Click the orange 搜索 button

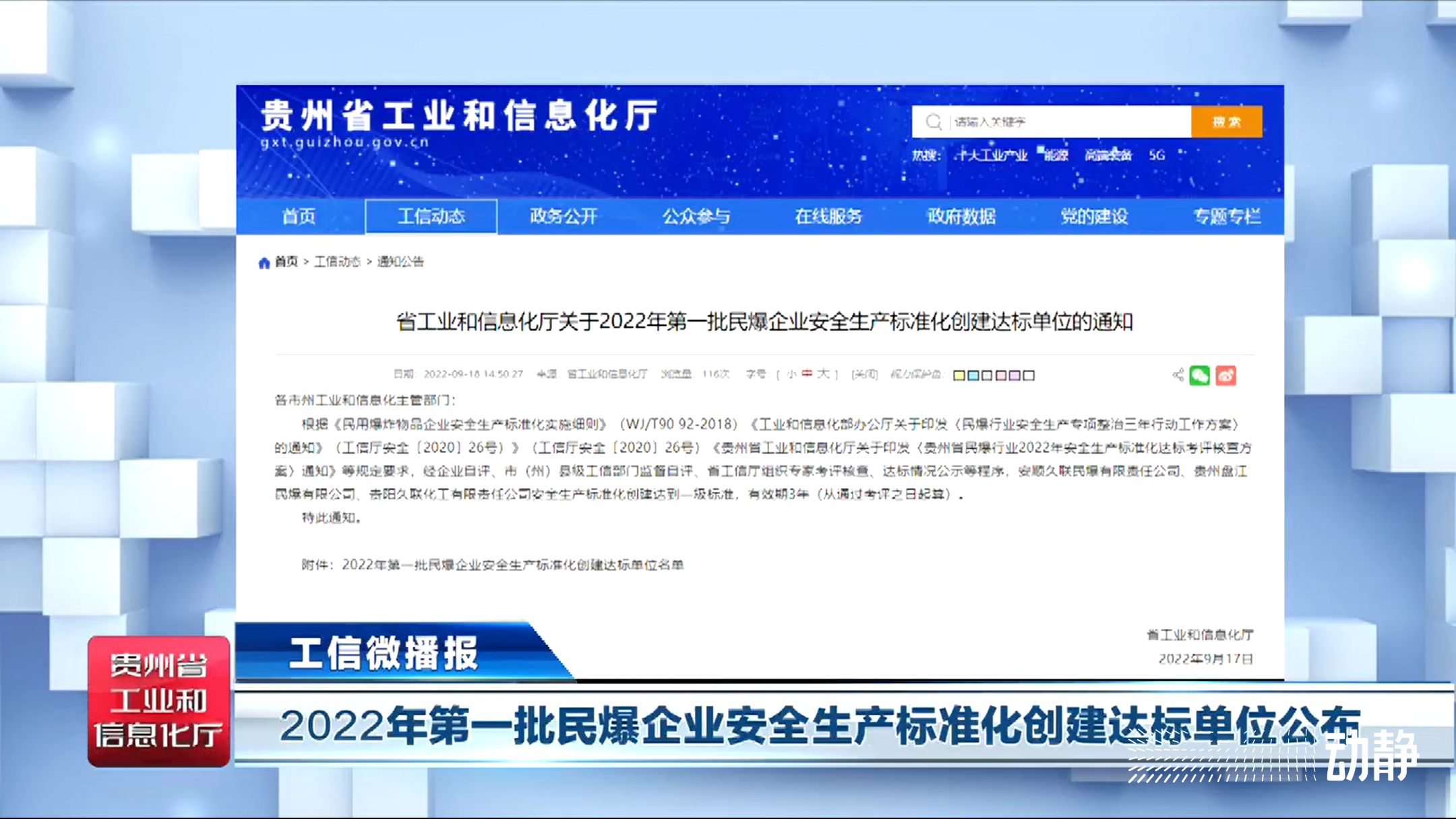[x=1226, y=122]
